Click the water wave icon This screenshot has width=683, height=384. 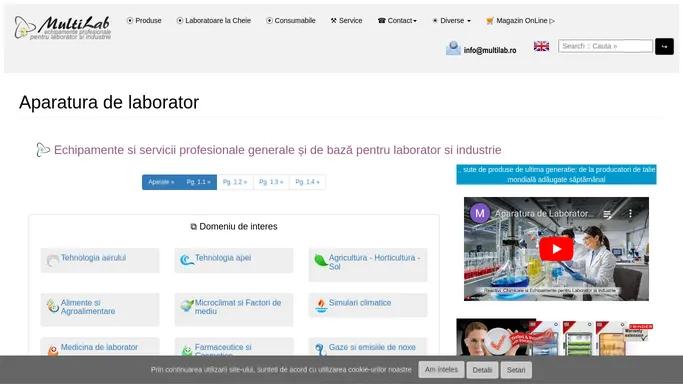(x=187, y=260)
